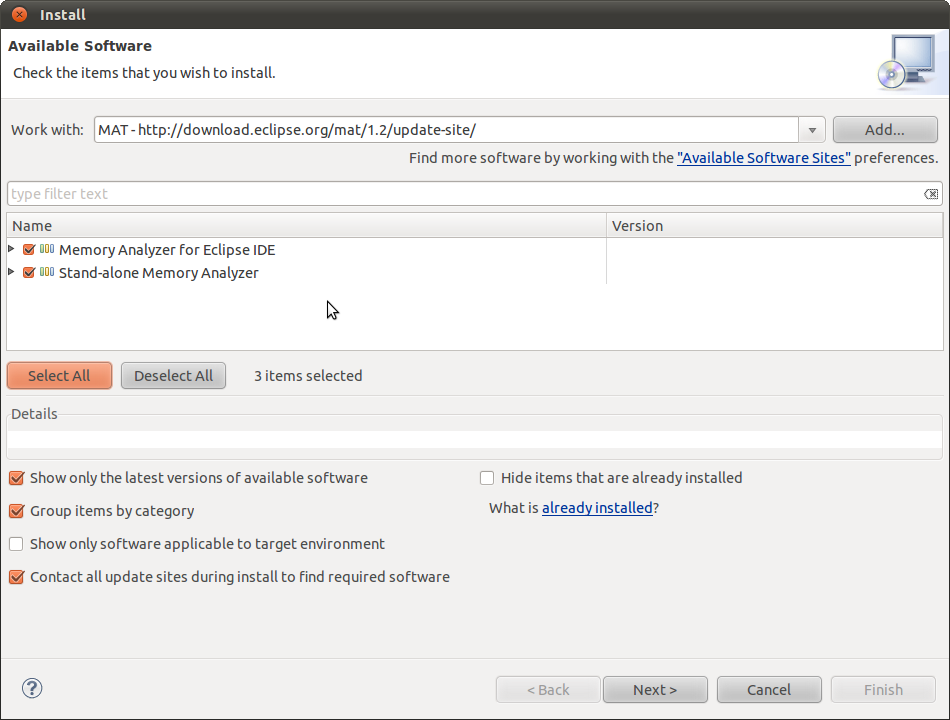This screenshot has width=950, height=720.
Task: Cancel the install wizard
Action: (769, 690)
